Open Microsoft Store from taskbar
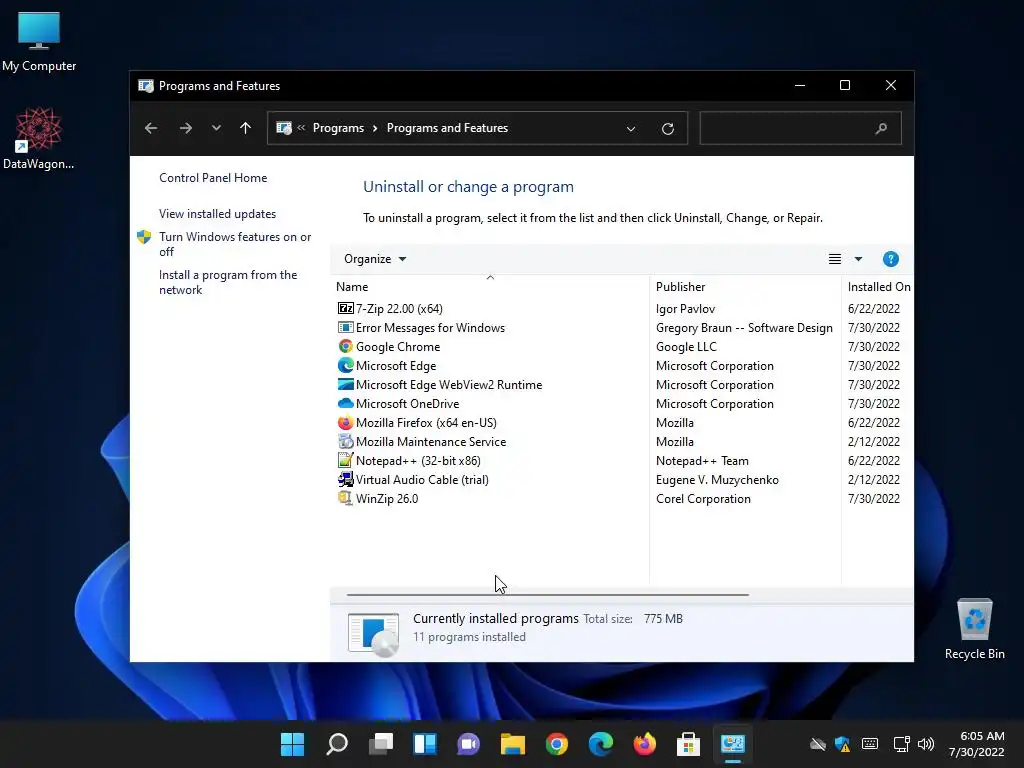The width and height of the screenshot is (1024, 768). (x=688, y=744)
